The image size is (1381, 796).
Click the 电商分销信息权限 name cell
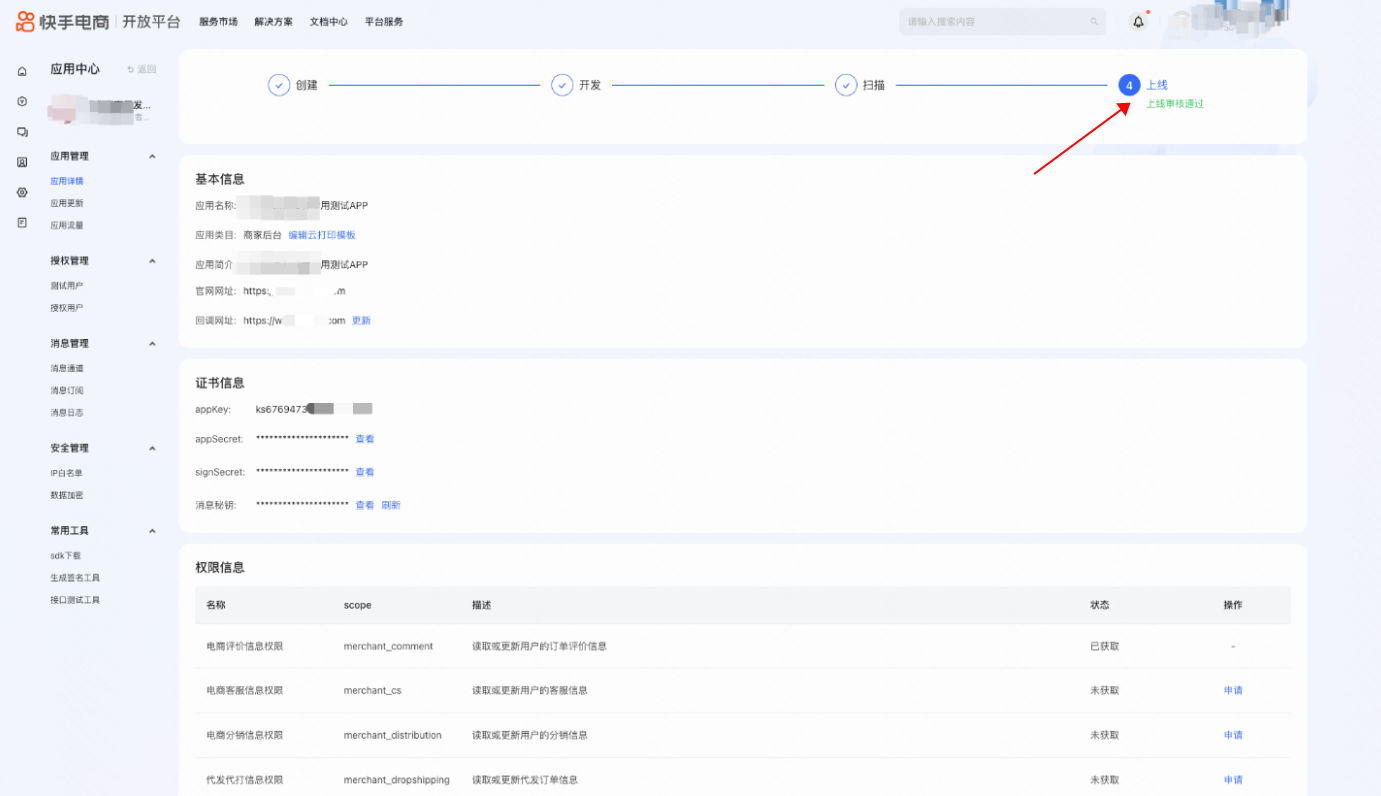coord(245,736)
